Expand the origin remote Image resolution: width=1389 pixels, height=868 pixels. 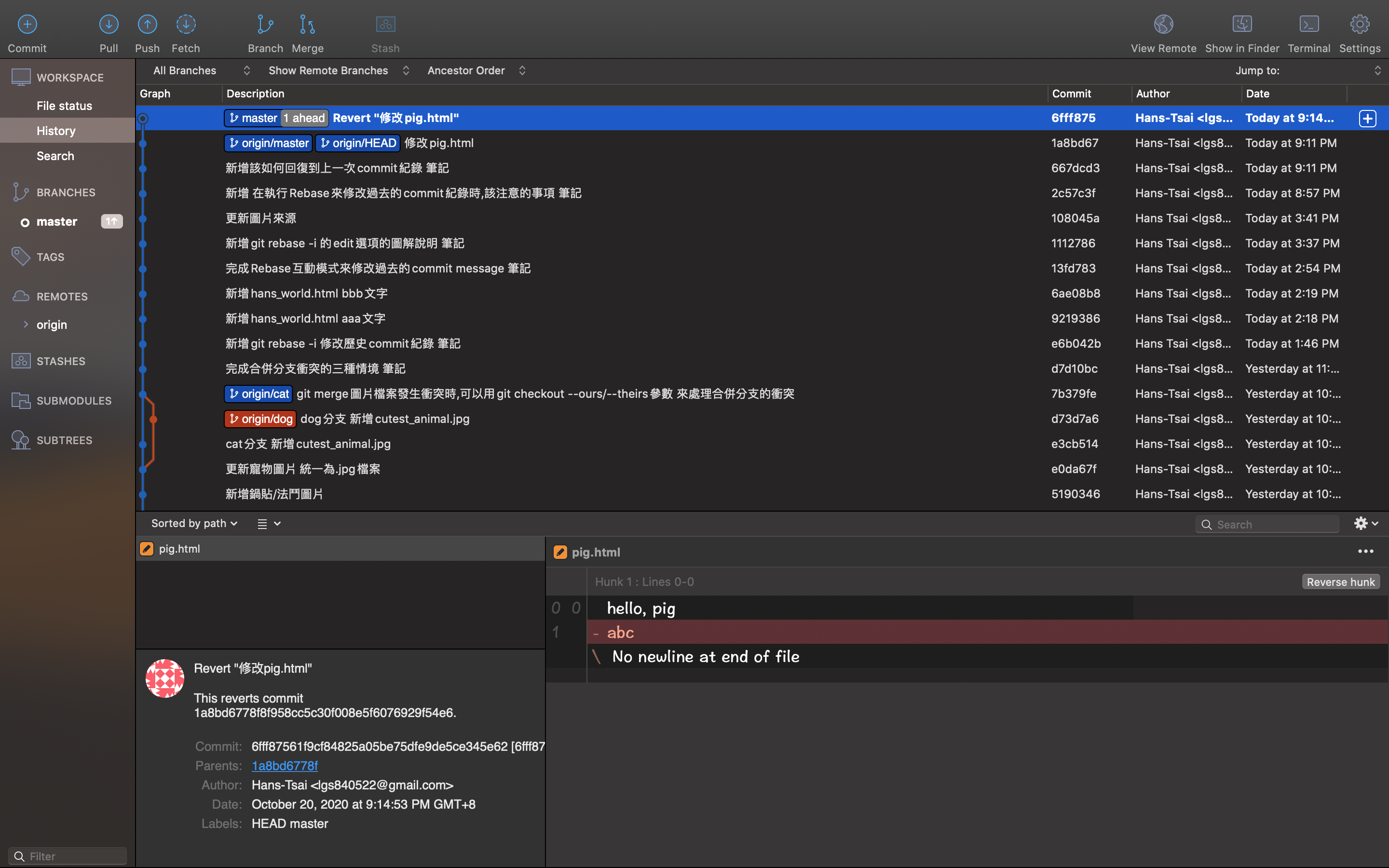tap(26, 325)
